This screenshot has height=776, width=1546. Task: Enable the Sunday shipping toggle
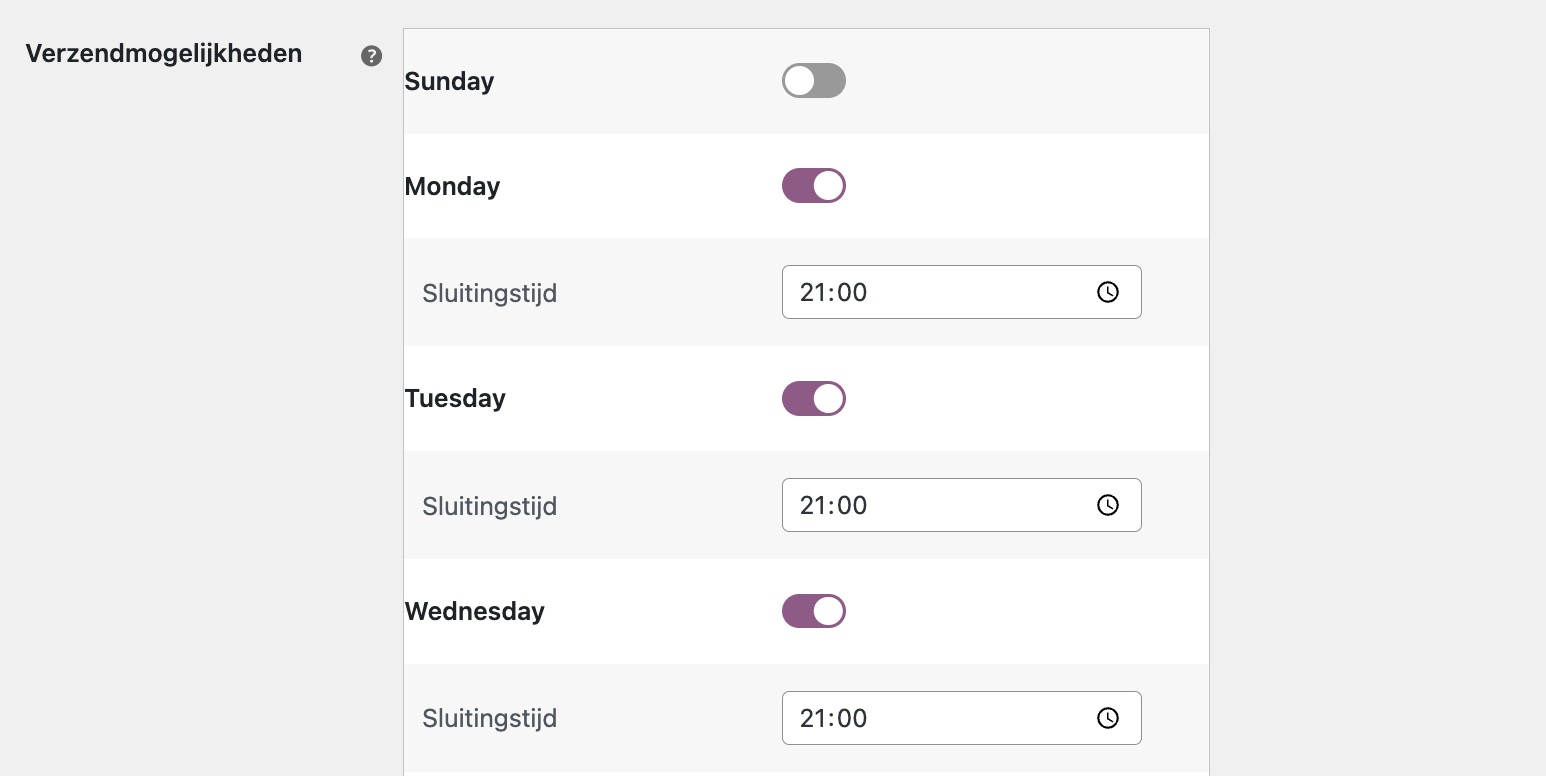point(813,80)
